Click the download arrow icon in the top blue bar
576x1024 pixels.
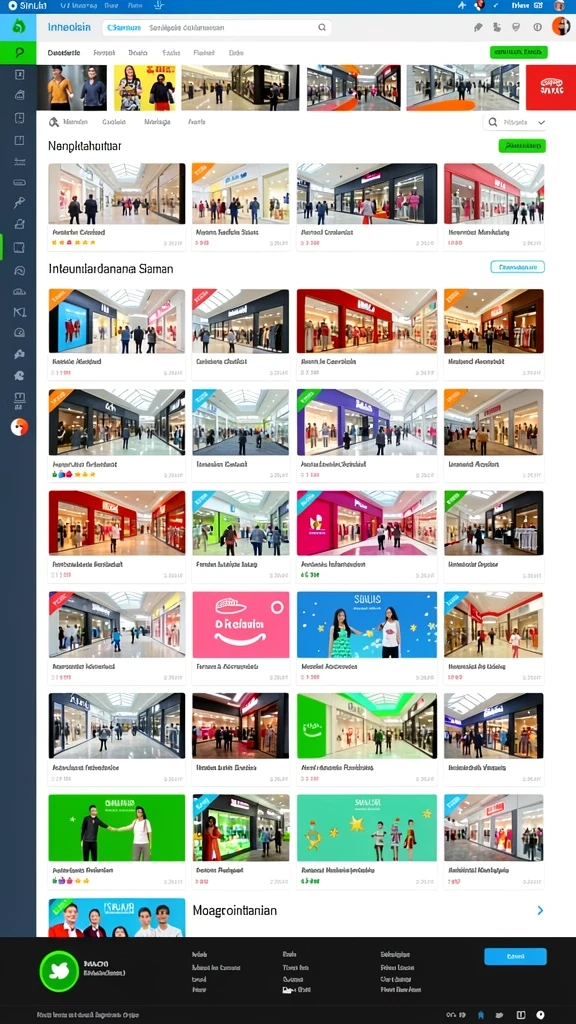click(x=157, y=5)
